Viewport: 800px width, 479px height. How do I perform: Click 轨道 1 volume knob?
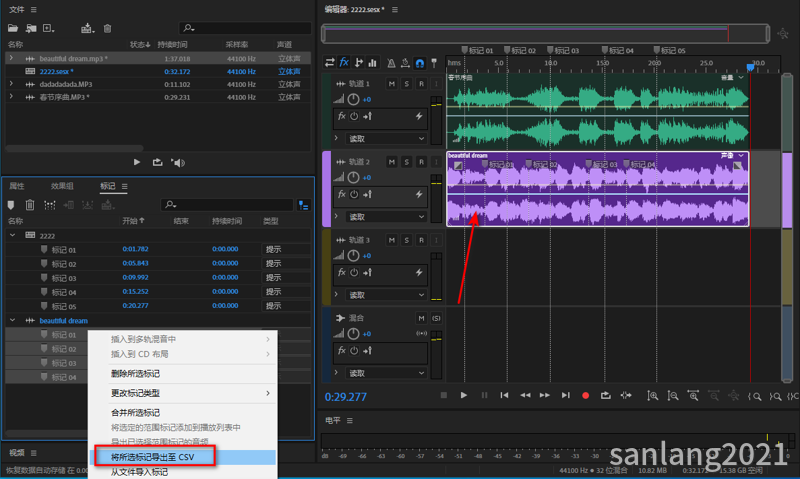pyautogui.click(x=353, y=99)
